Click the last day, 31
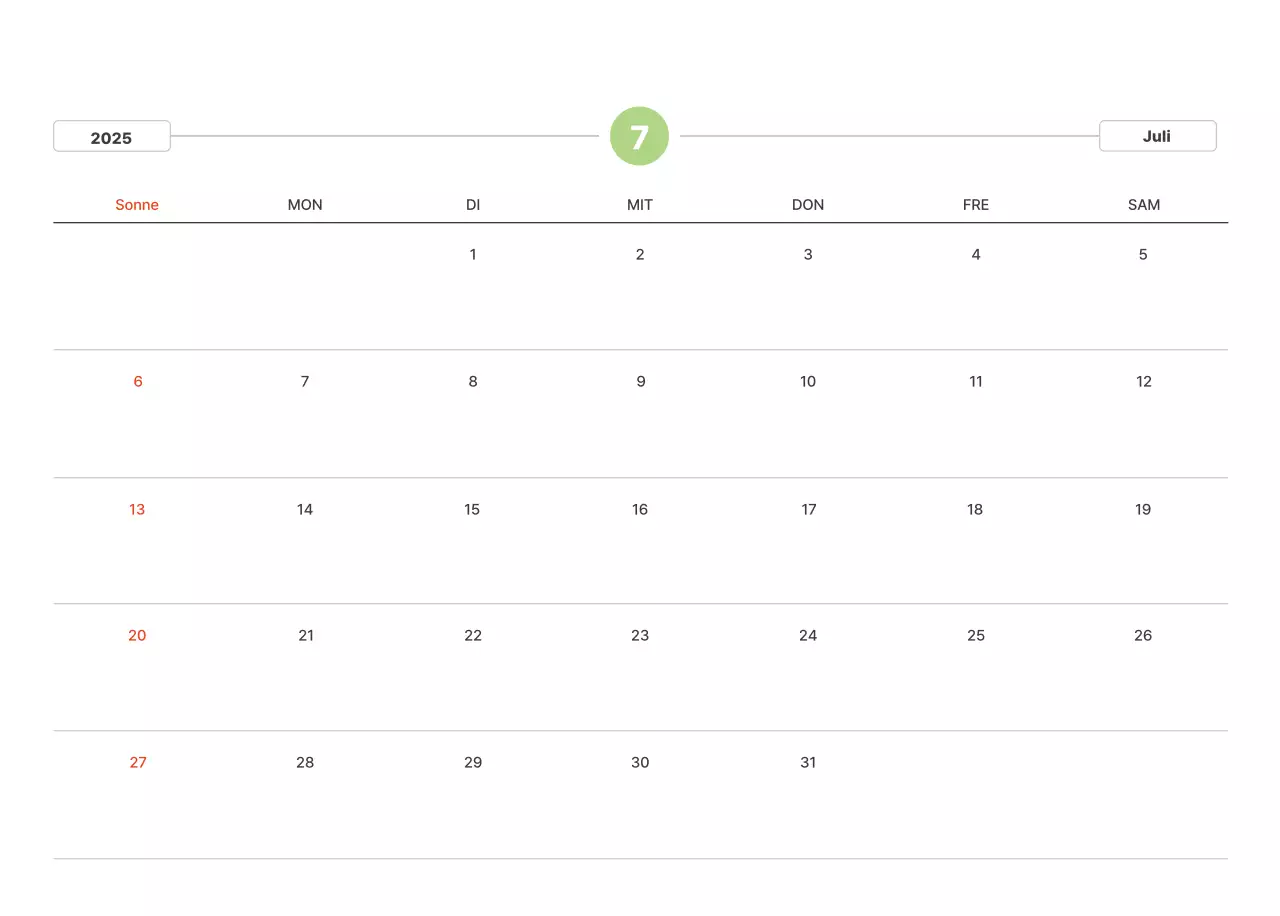 [x=808, y=762]
